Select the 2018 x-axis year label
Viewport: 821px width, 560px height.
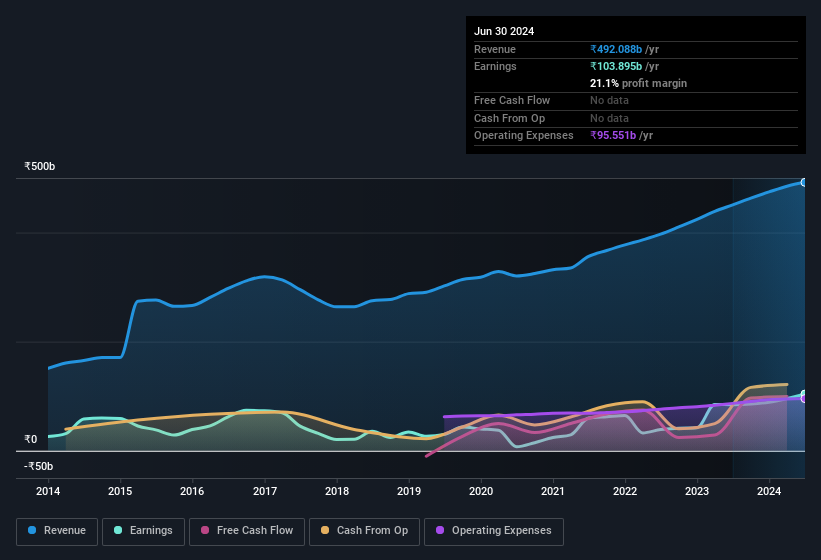coord(337,491)
